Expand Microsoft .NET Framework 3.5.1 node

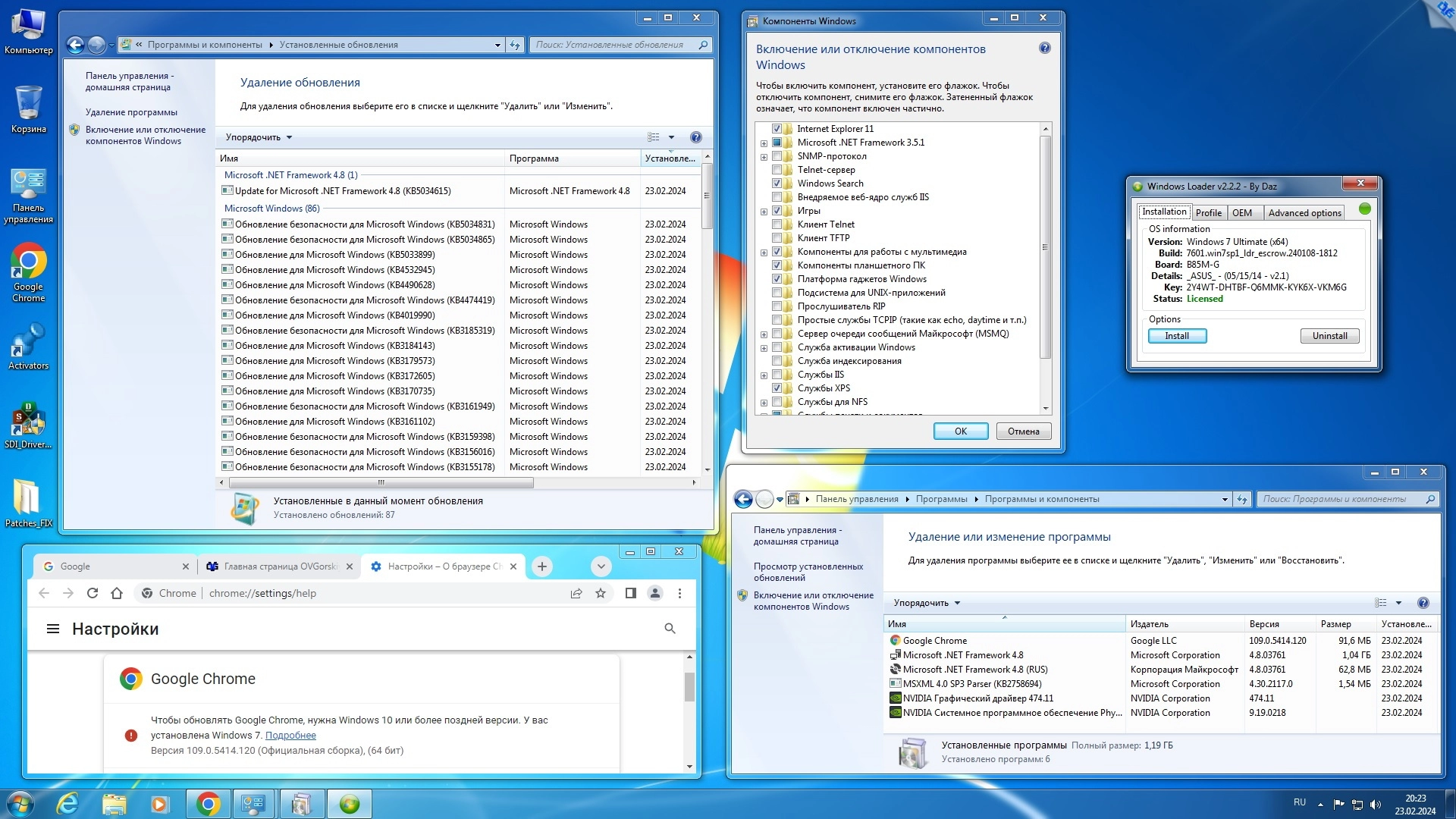pyautogui.click(x=764, y=143)
